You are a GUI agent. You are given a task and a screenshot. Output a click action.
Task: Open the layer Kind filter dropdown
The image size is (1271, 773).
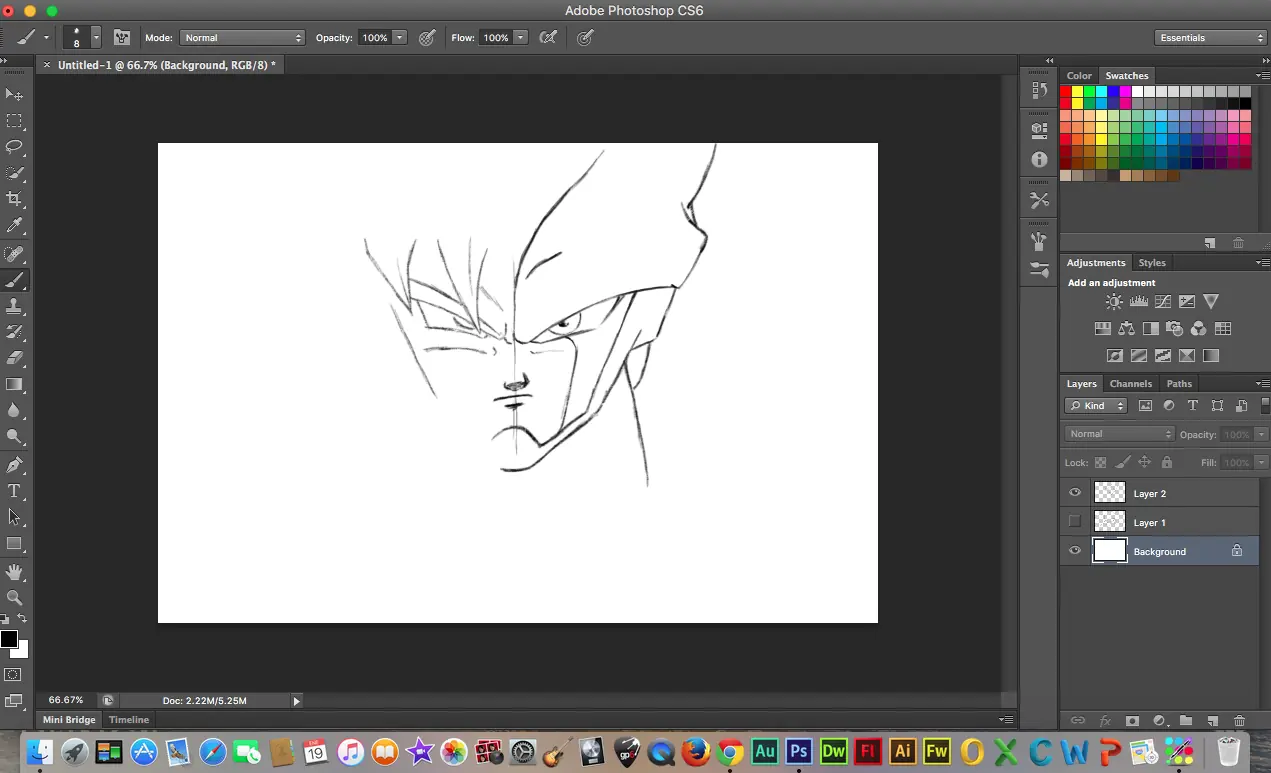click(1096, 406)
